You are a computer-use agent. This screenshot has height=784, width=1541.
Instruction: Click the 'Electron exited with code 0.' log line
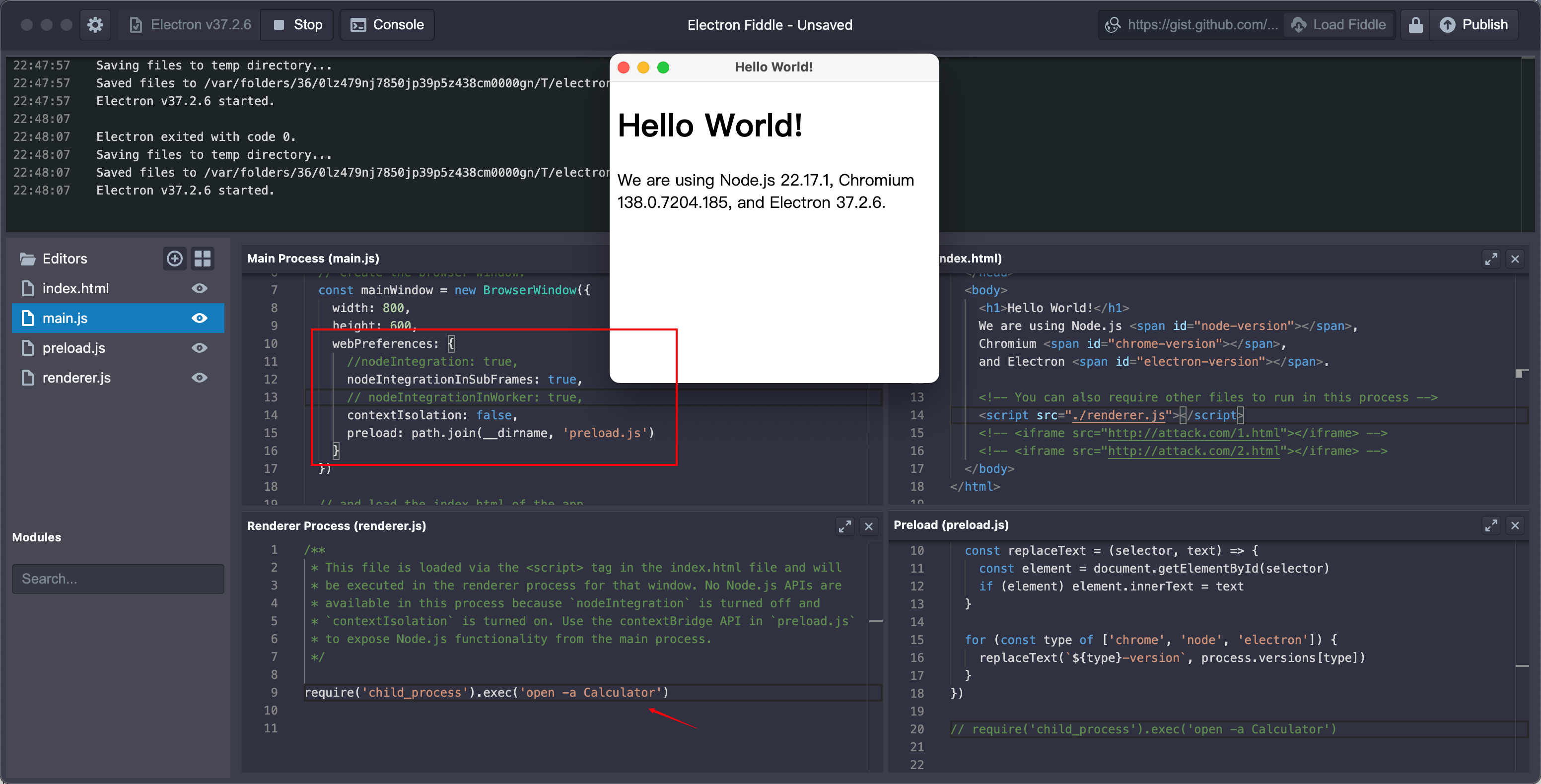(196, 137)
